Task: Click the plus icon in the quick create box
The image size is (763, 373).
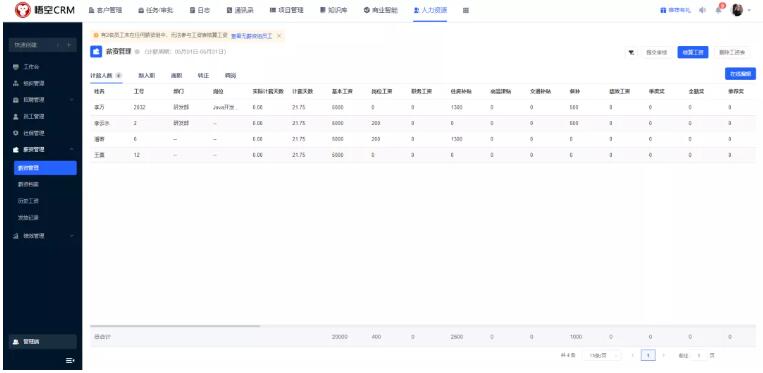Action: tap(69, 45)
